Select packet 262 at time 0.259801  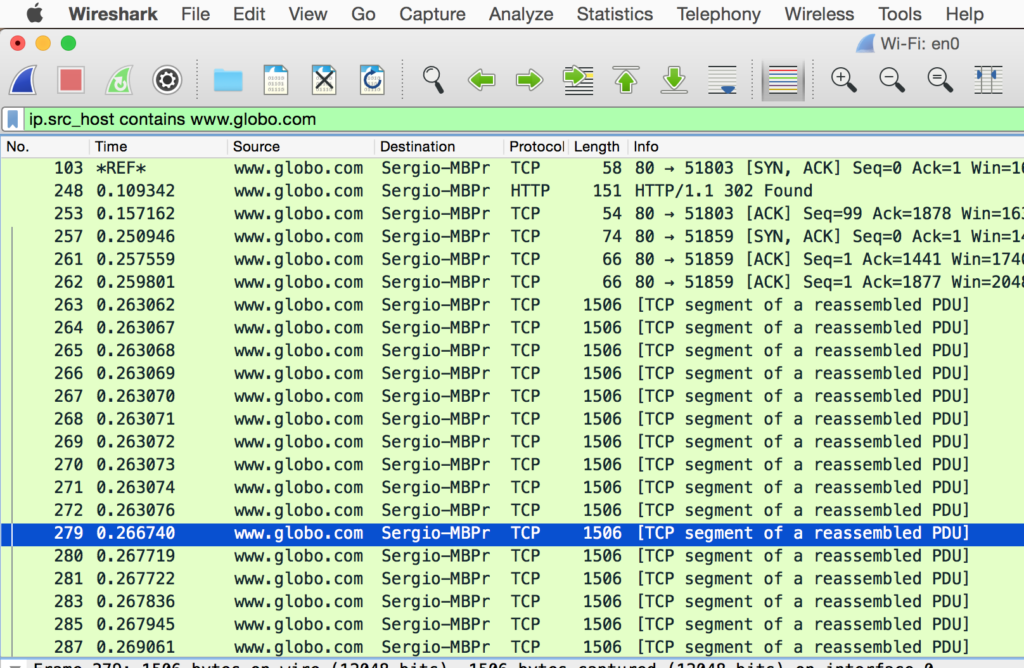512,283
